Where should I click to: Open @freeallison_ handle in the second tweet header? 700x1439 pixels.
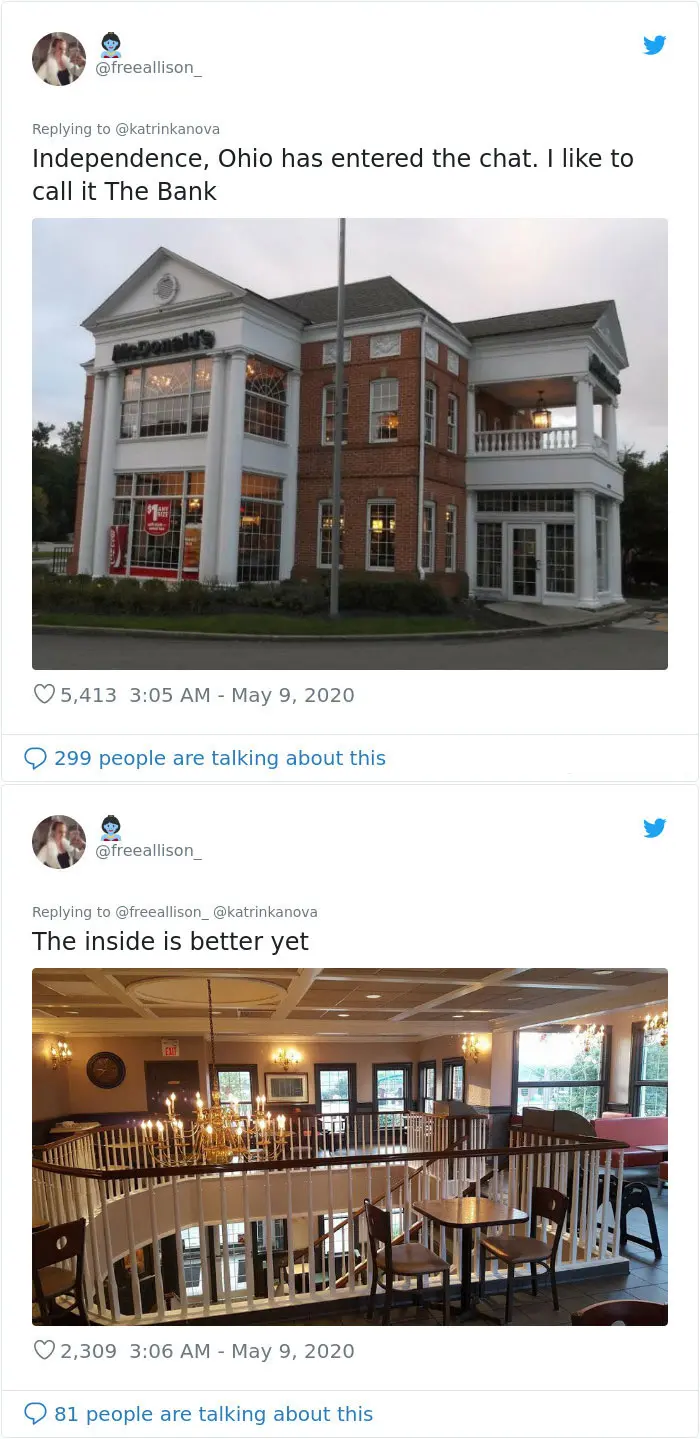(x=148, y=851)
